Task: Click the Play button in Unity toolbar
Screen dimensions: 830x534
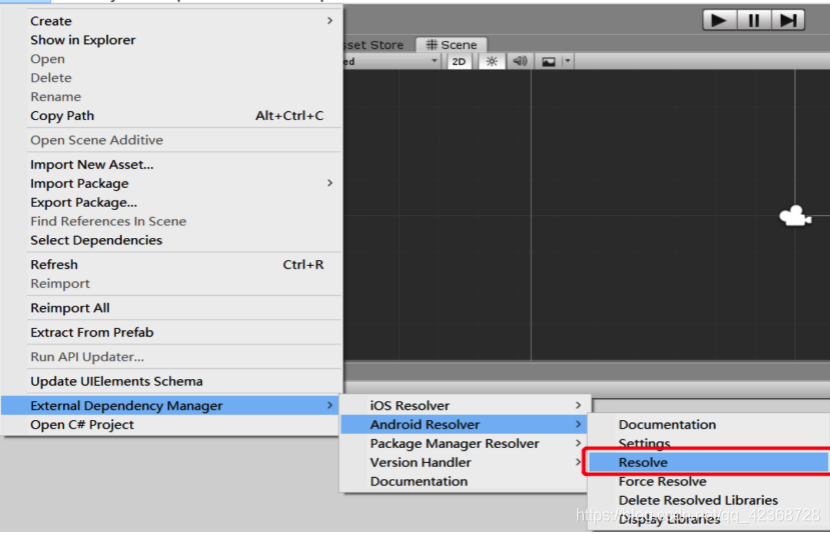Action: (x=719, y=21)
